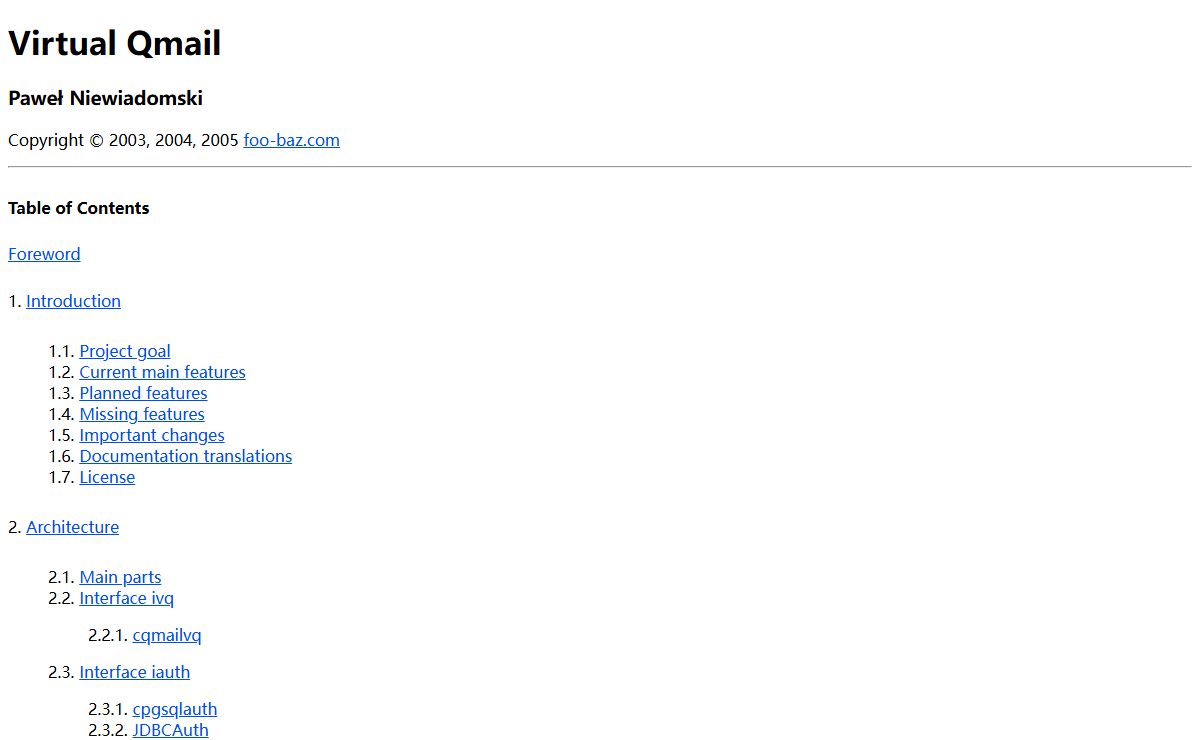Open the JDBCAuth subsection link
This screenshot has width=1200, height=740.
(171, 730)
